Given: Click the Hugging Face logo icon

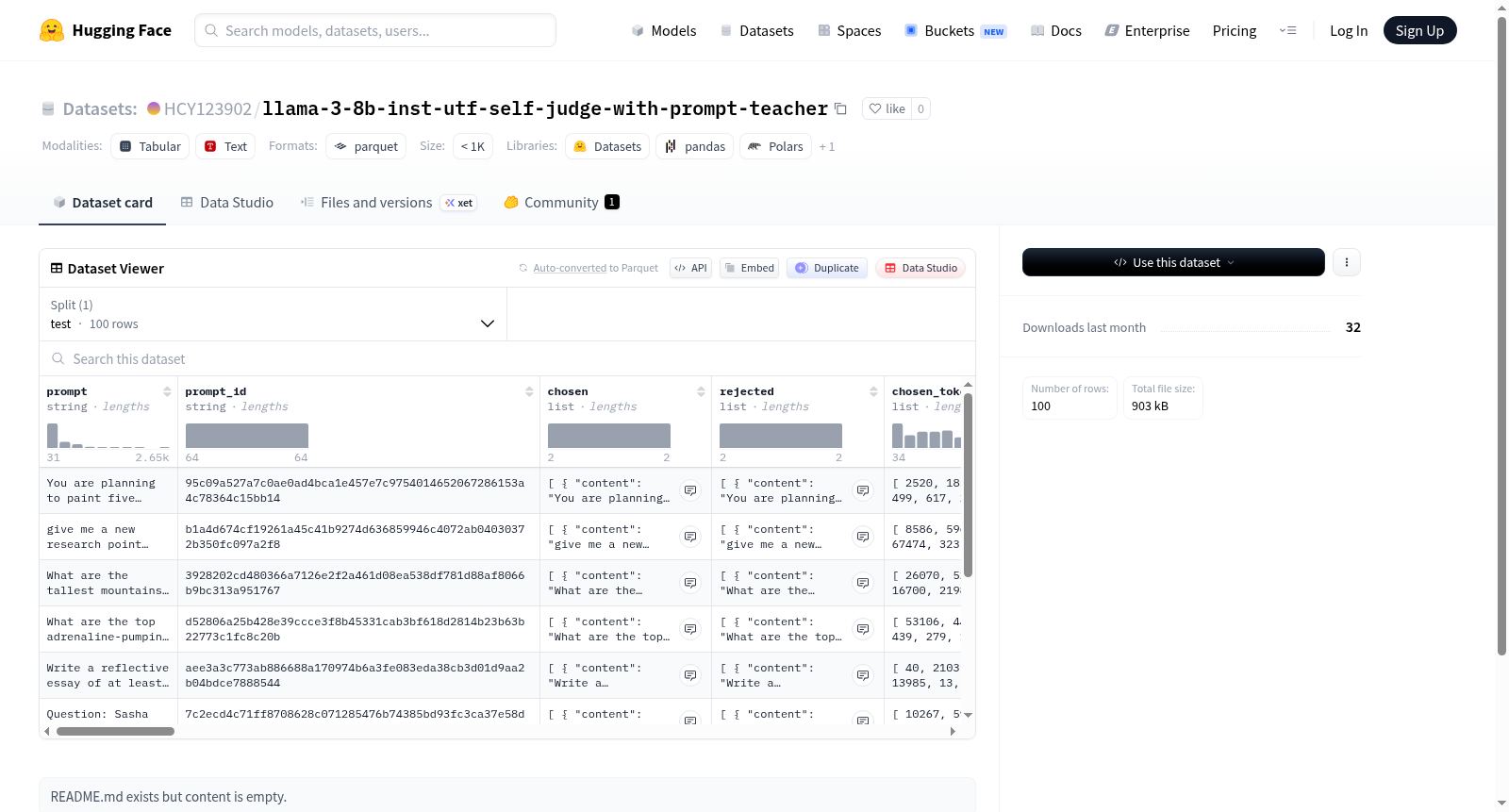Looking at the screenshot, I should click(x=52, y=30).
